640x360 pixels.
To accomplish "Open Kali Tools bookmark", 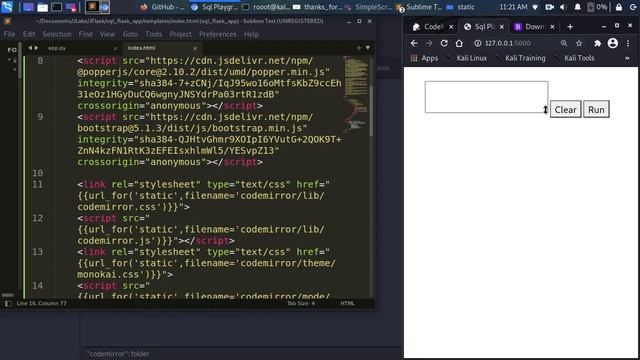I will coord(575,58).
